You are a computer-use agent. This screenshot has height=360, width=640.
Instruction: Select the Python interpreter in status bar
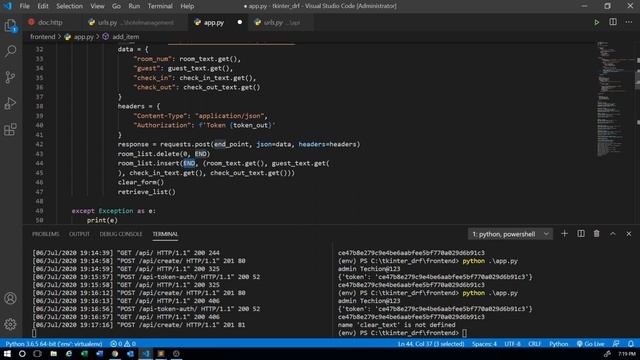(53, 344)
